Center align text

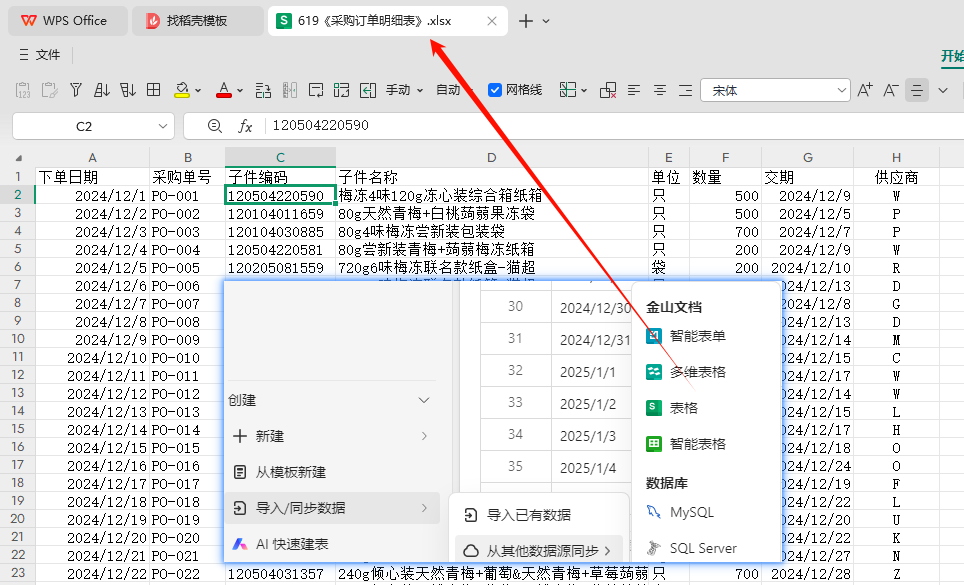(x=660, y=90)
